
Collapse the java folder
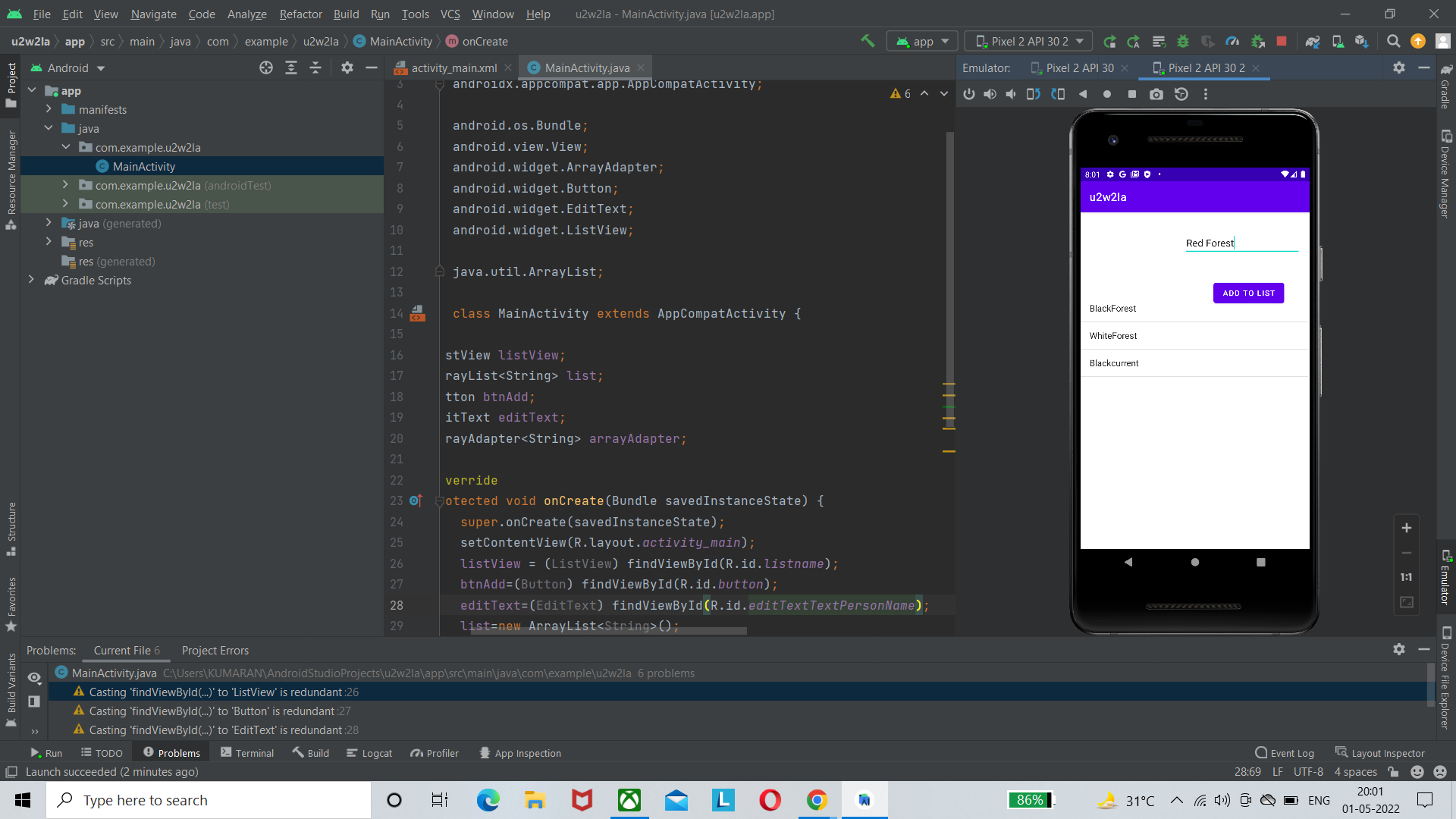[49, 128]
